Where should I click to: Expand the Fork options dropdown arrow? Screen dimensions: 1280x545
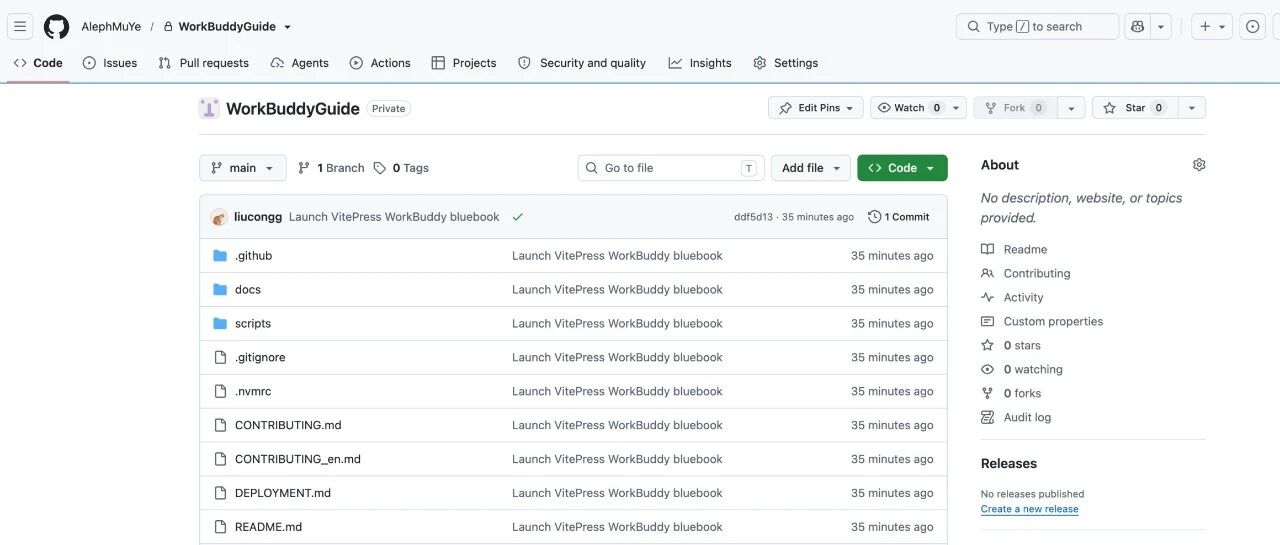[x=1071, y=108]
